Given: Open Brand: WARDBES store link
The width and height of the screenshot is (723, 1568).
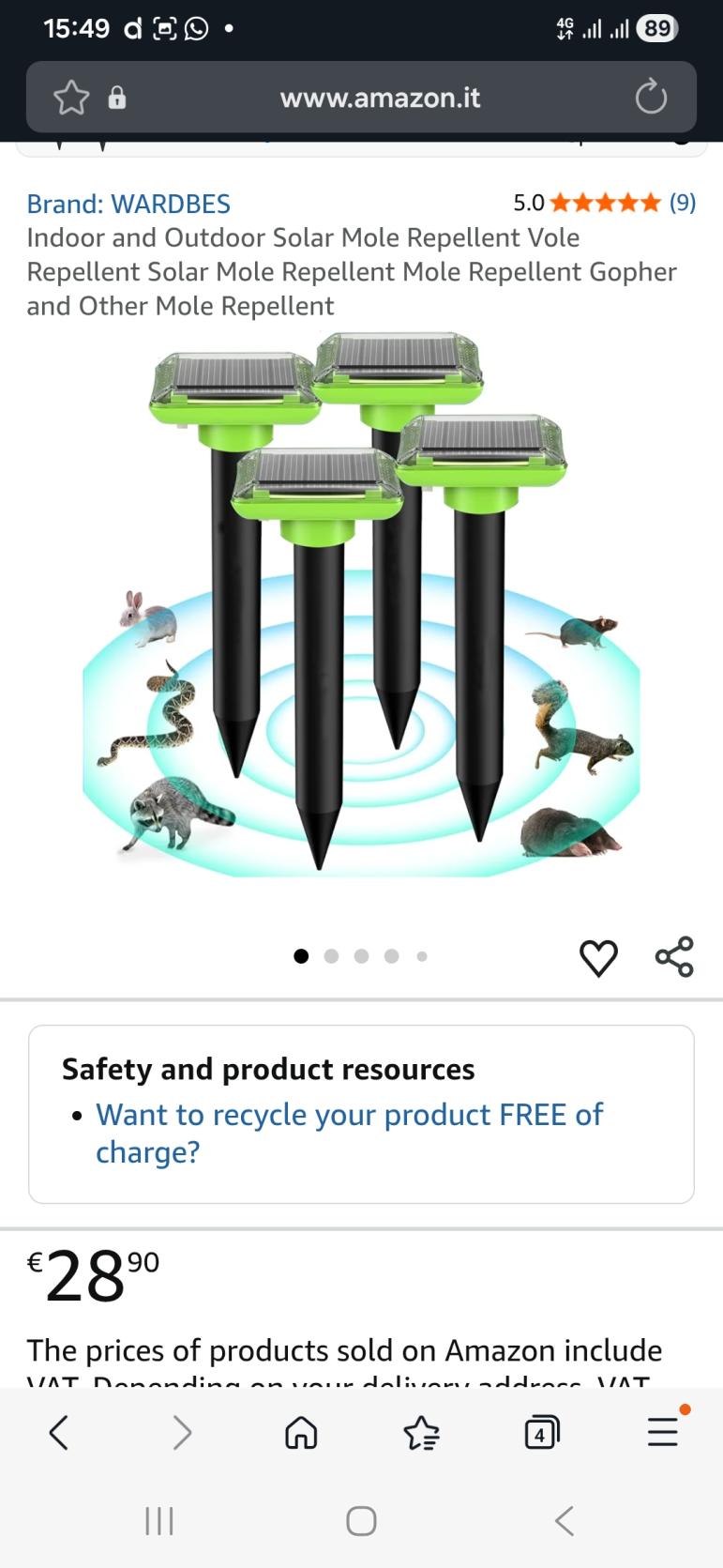Looking at the screenshot, I should tap(128, 204).
